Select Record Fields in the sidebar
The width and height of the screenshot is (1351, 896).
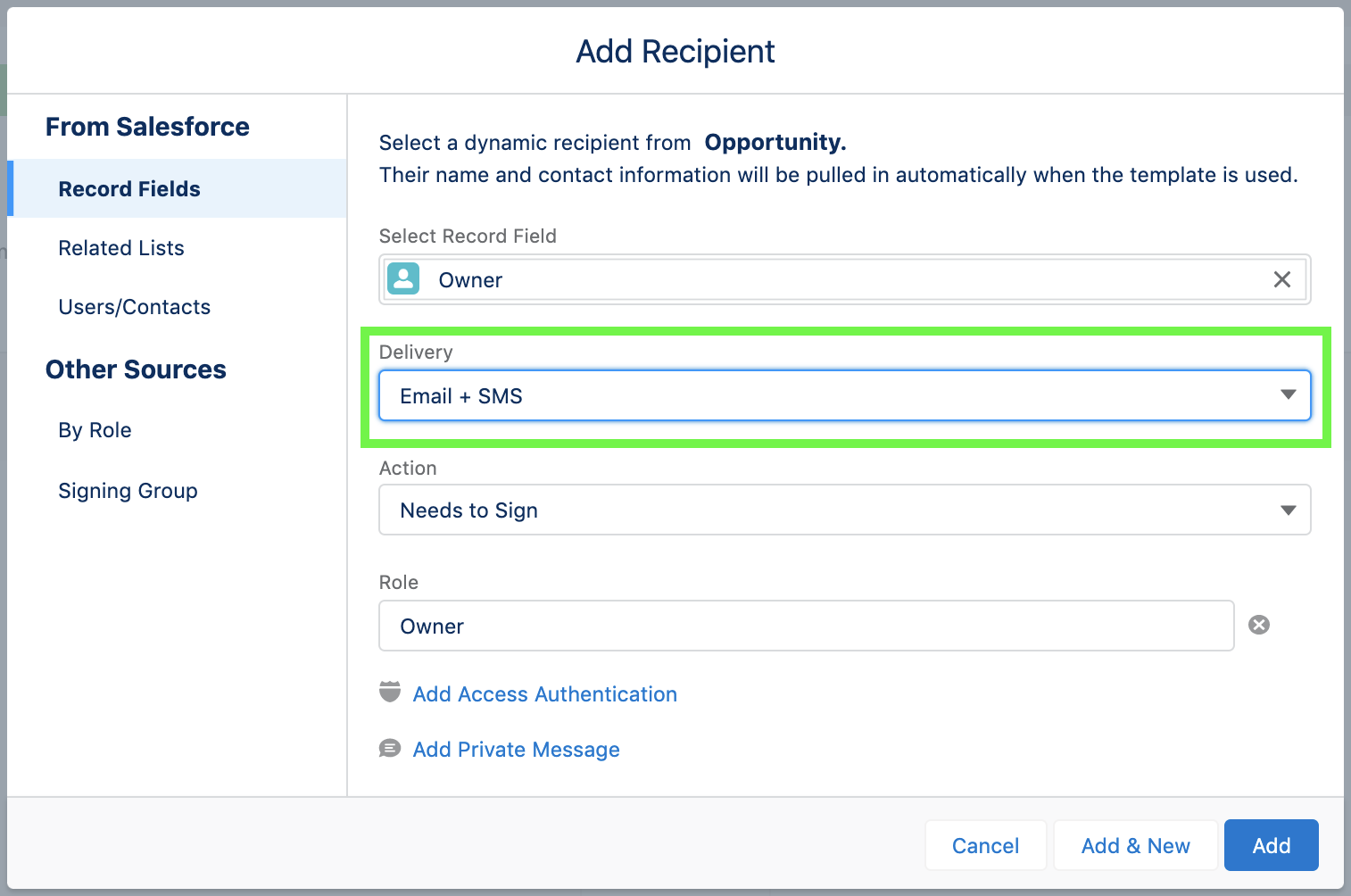click(x=129, y=189)
